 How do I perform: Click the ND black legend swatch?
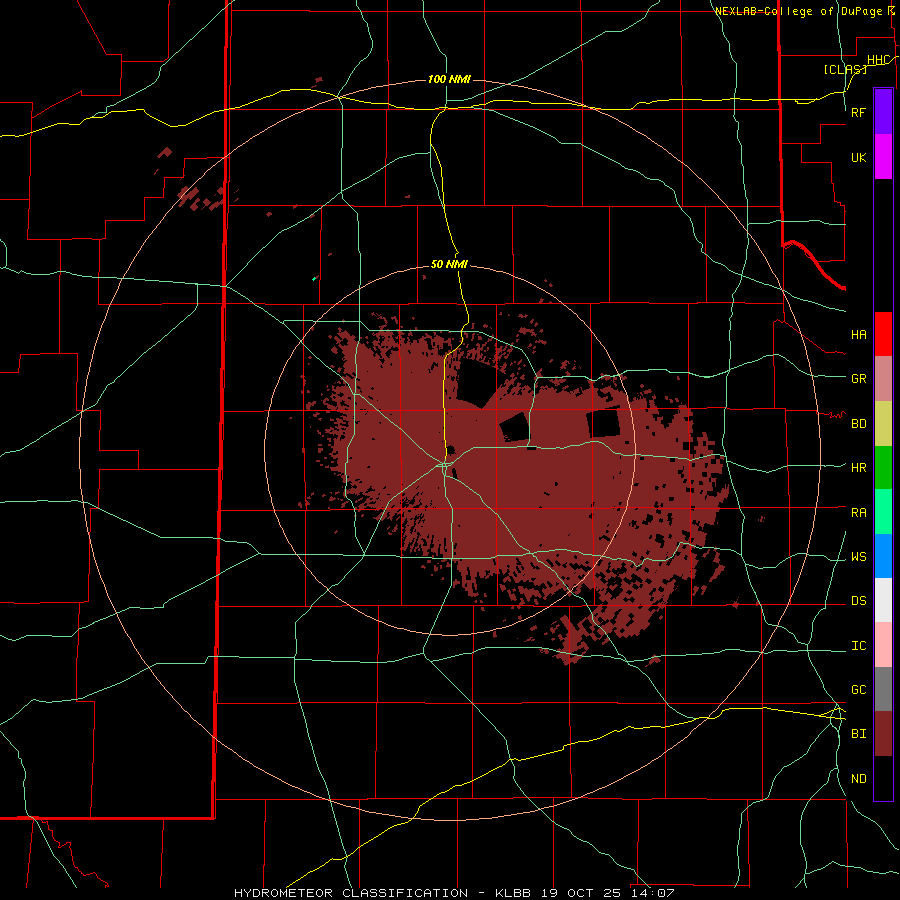[x=883, y=778]
